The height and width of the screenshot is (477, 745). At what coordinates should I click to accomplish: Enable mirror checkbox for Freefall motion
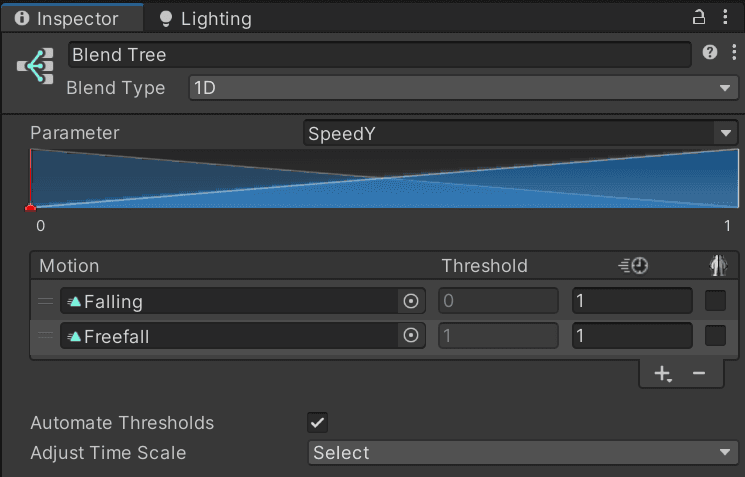(x=716, y=336)
